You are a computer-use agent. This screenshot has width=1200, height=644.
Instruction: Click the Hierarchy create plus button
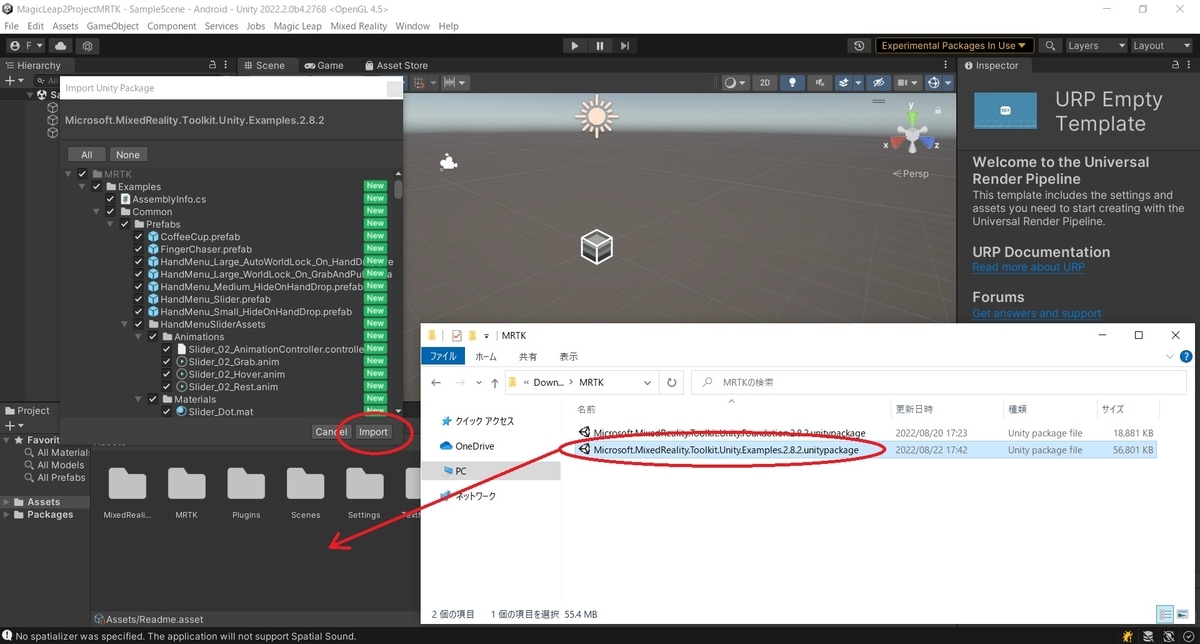[12, 81]
